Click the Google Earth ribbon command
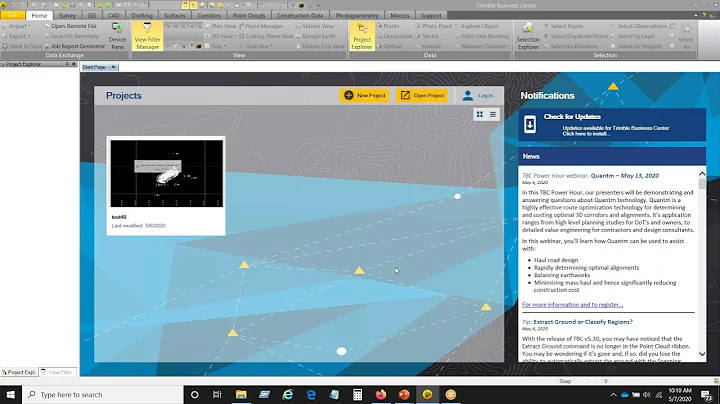This screenshot has height=404, width=720. (x=315, y=36)
